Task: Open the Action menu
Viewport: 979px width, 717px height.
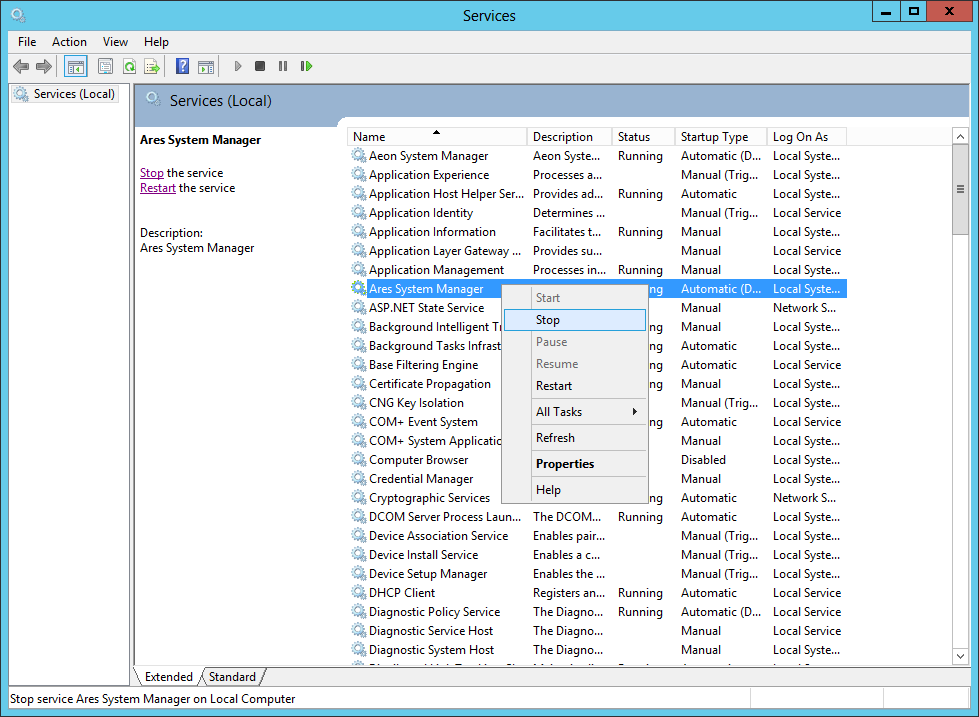Action: pyautogui.click(x=69, y=42)
